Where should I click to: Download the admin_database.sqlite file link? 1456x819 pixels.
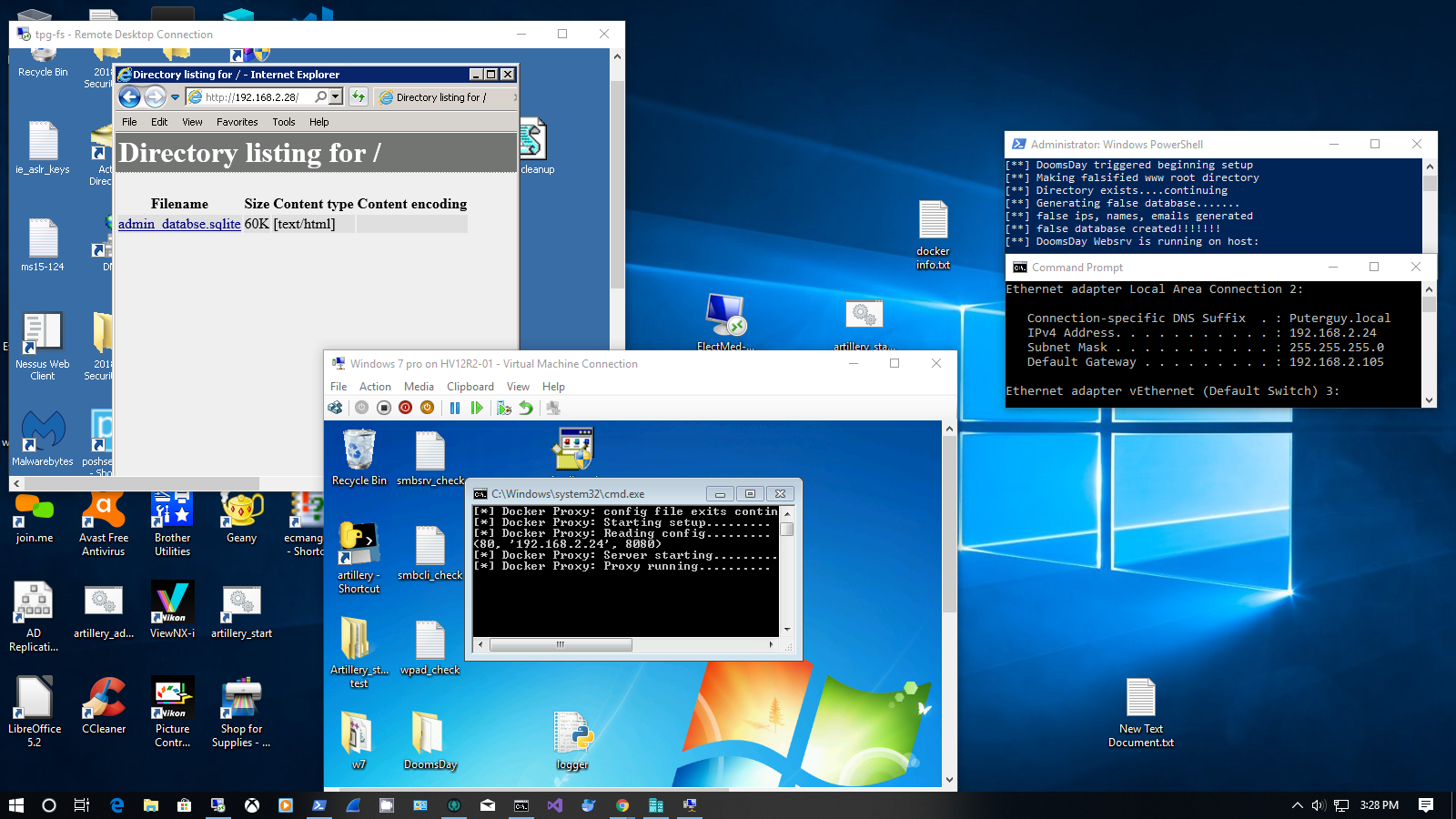[178, 223]
